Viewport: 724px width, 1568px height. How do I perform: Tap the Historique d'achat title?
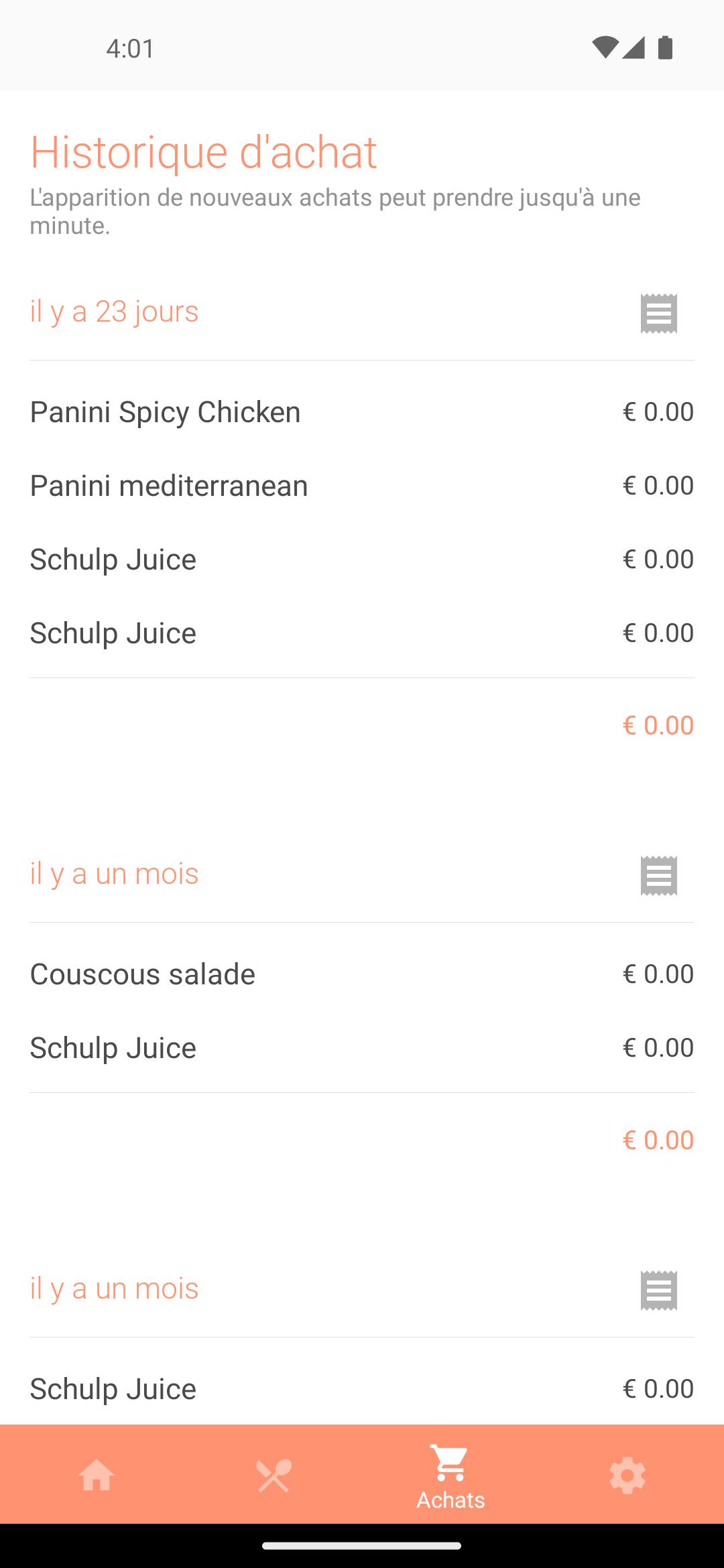click(x=204, y=152)
